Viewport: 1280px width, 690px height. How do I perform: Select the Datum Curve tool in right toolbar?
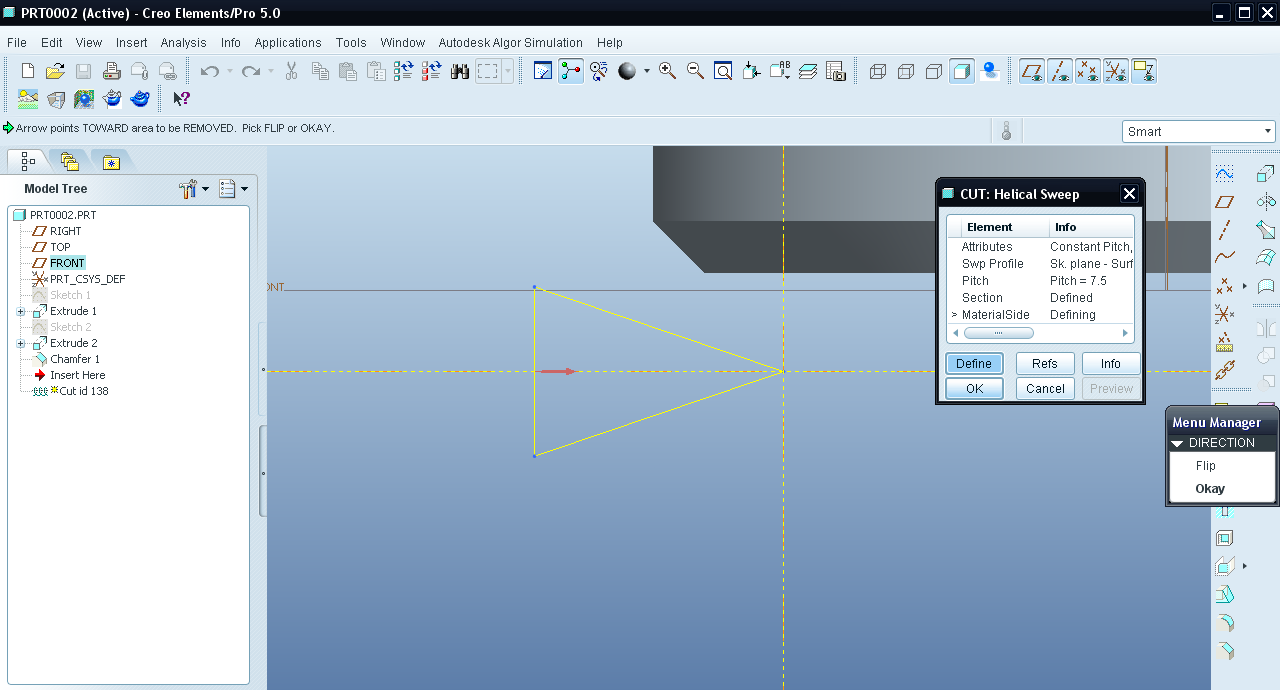tap(1224, 257)
